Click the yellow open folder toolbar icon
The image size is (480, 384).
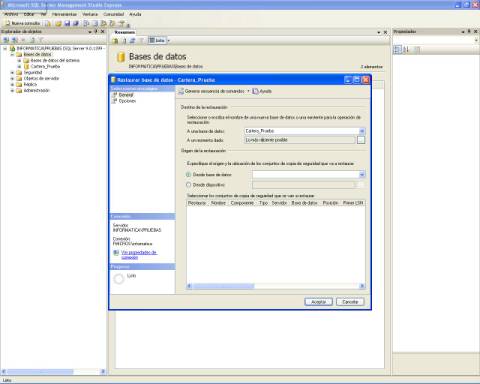(x=58, y=23)
